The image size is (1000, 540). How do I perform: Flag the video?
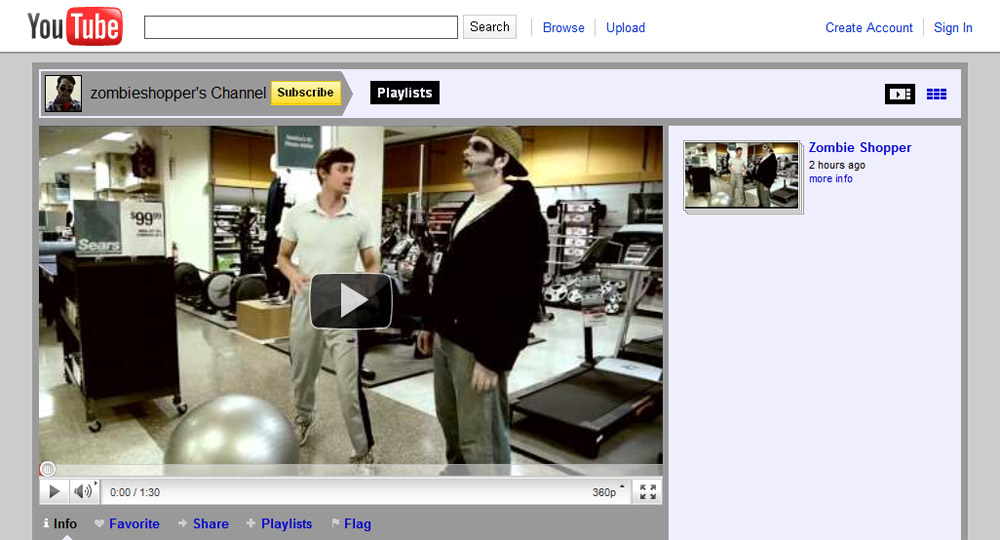pyautogui.click(x=351, y=523)
